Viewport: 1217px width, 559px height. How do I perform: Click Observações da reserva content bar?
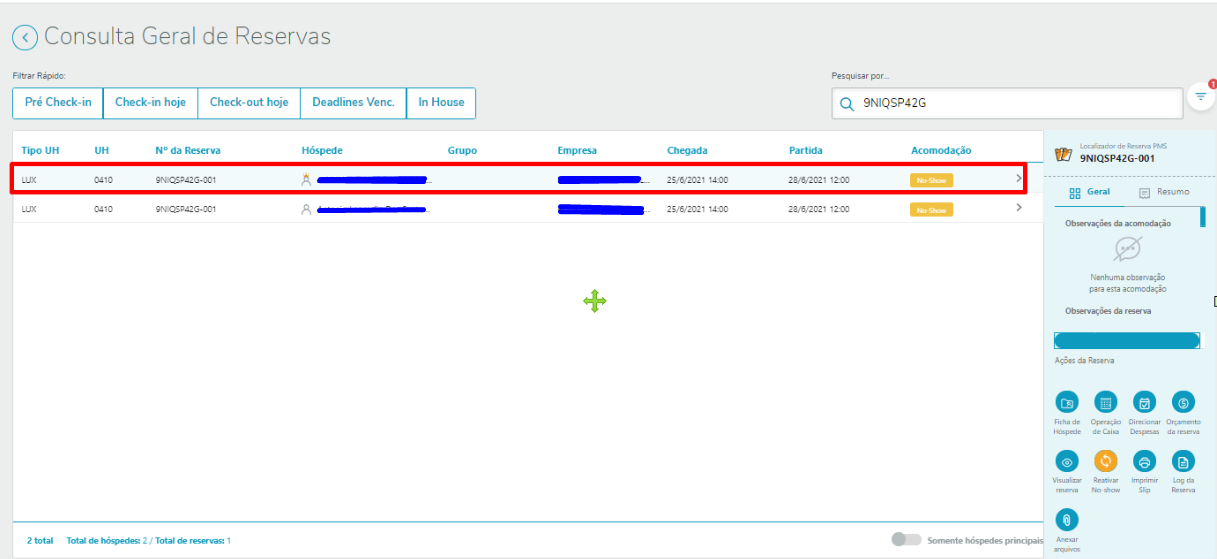pyautogui.click(x=1127, y=340)
